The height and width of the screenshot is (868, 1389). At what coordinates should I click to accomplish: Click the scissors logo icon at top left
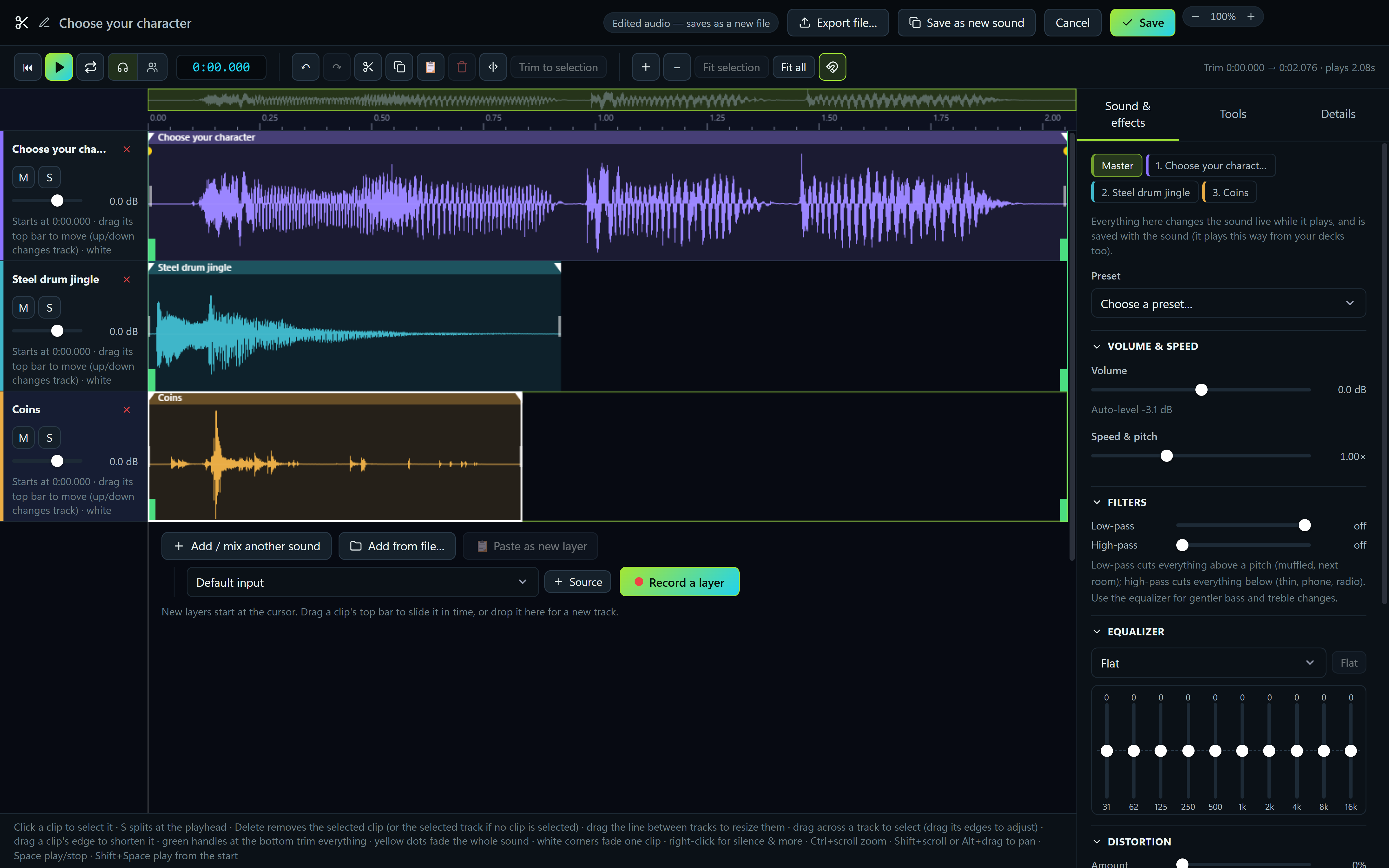pos(22,23)
